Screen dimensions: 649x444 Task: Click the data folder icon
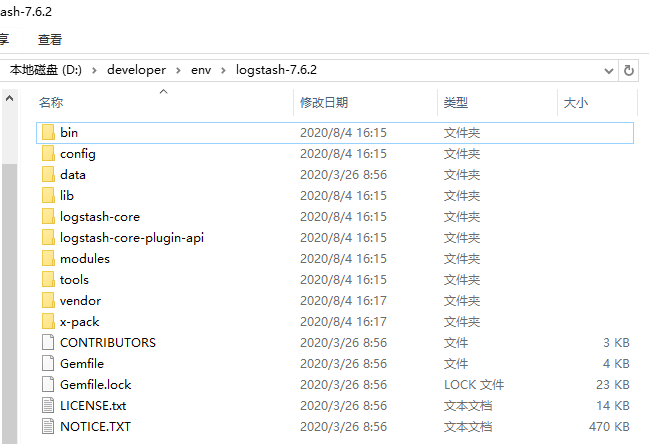pyautogui.click(x=48, y=175)
